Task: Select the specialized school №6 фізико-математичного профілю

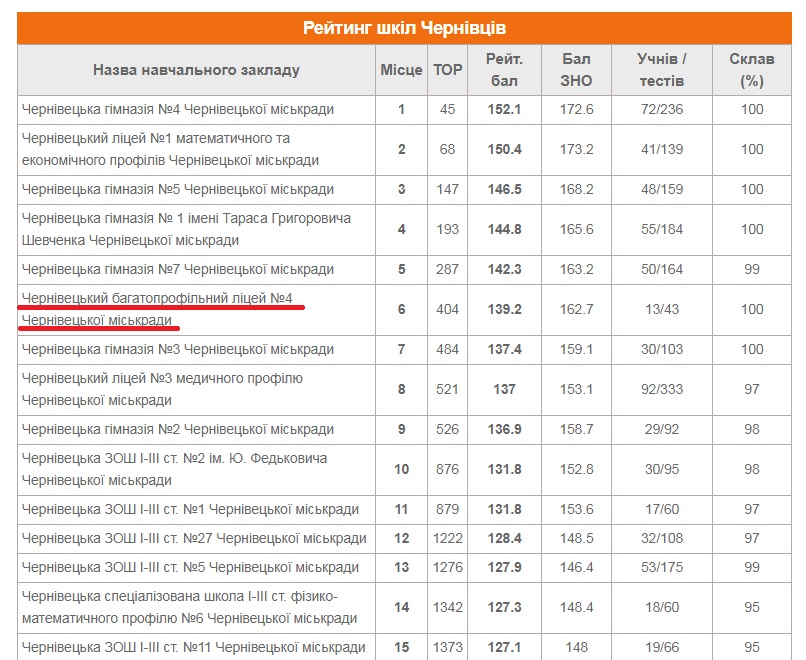Action: 190,608
